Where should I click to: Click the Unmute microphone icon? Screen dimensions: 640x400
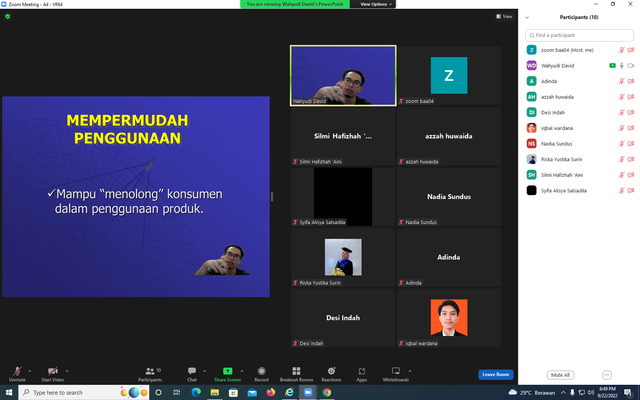click(17, 371)
